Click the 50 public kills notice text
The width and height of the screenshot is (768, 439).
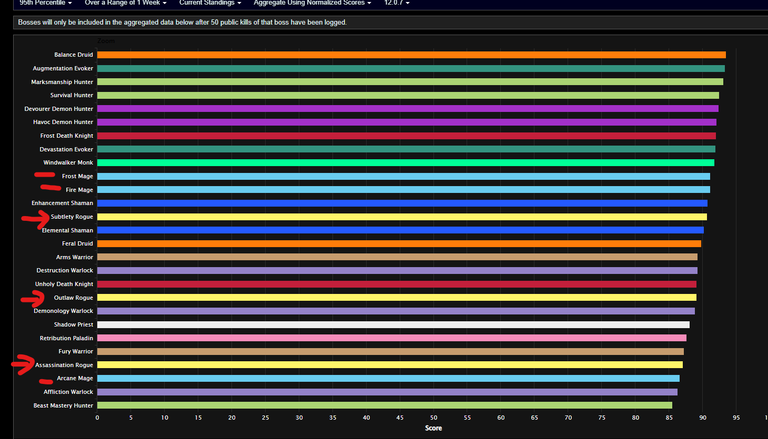click(182, 22)
